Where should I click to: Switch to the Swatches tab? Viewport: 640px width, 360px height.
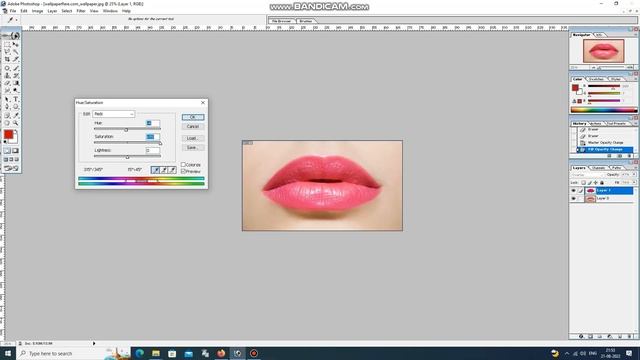[596, 79]
